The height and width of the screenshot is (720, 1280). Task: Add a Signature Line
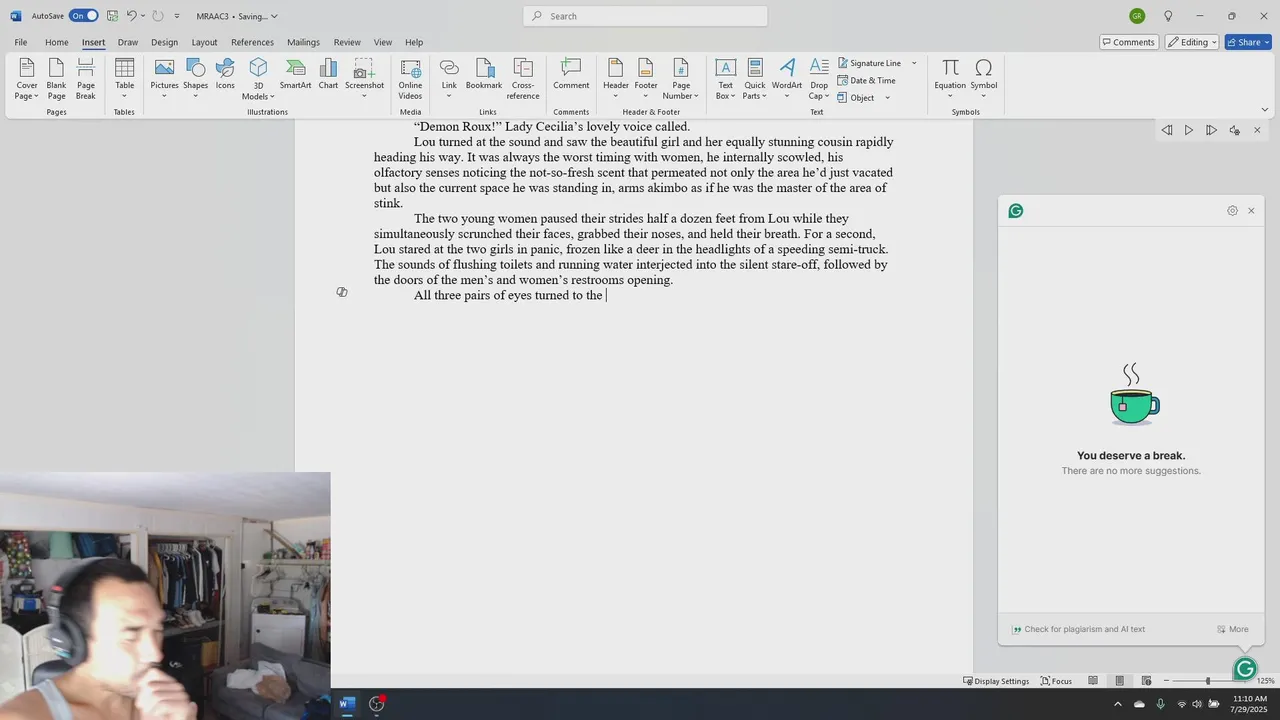point(869,63)
